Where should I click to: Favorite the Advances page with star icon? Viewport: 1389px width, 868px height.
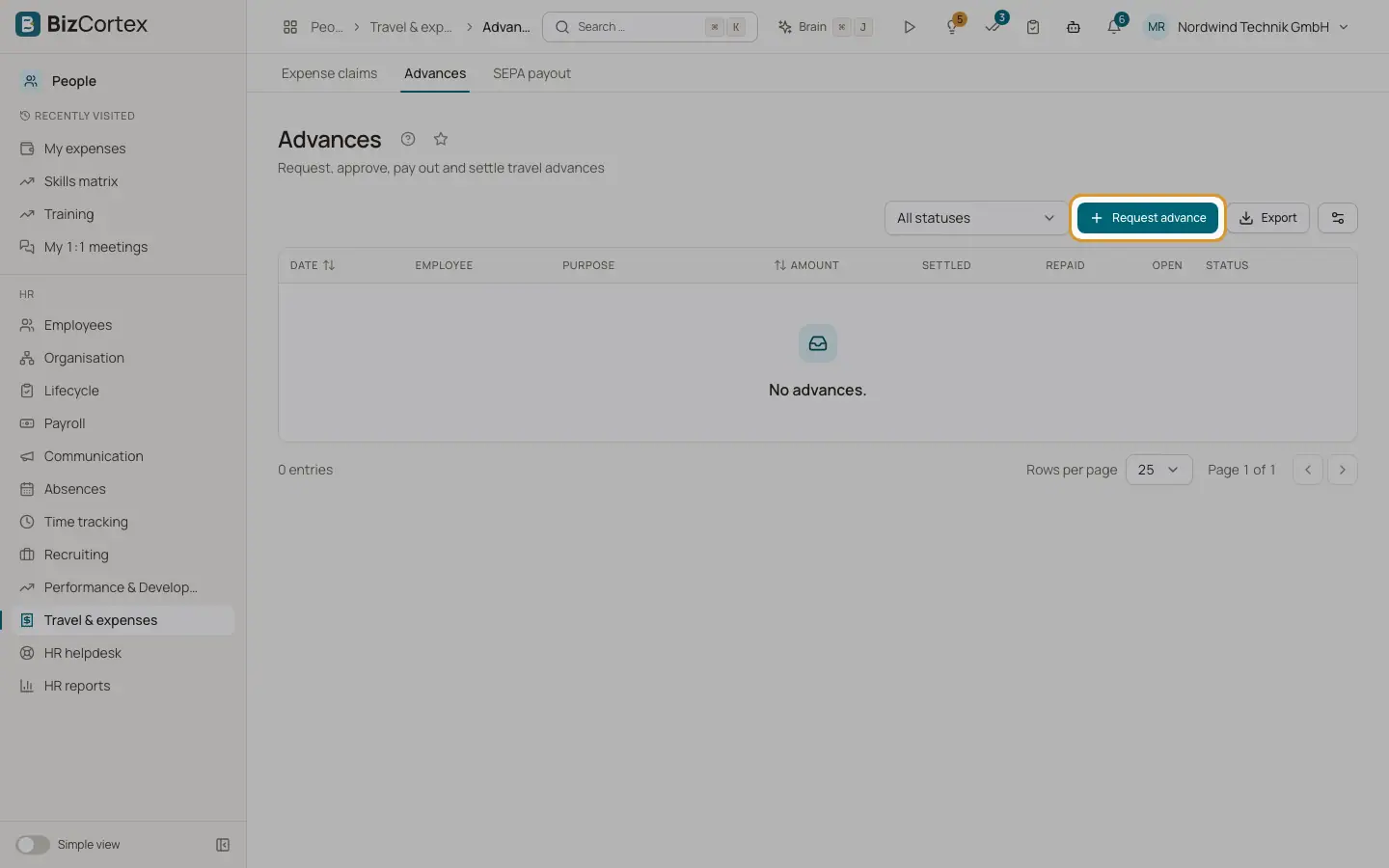[x=441, y=139]
